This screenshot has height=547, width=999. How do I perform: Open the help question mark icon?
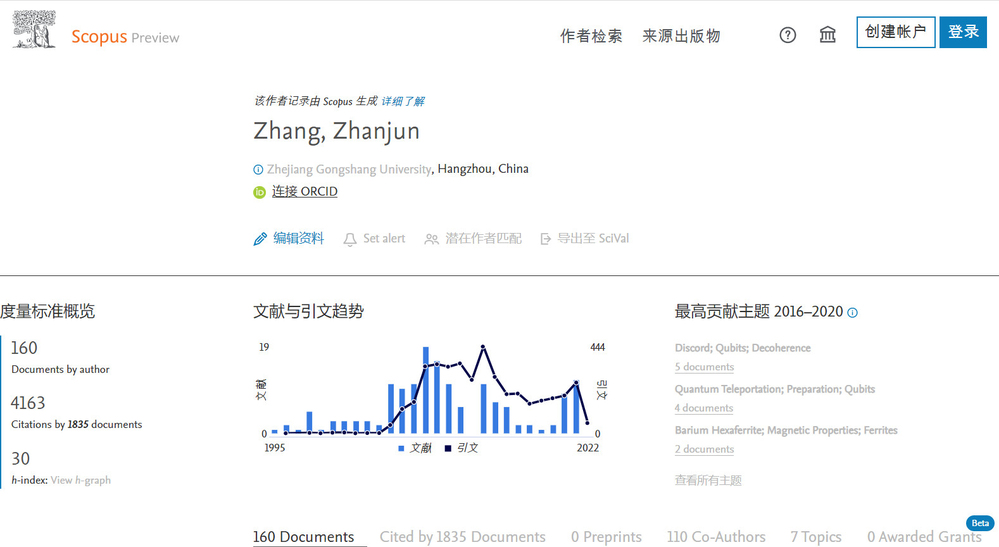coord(788,35)
